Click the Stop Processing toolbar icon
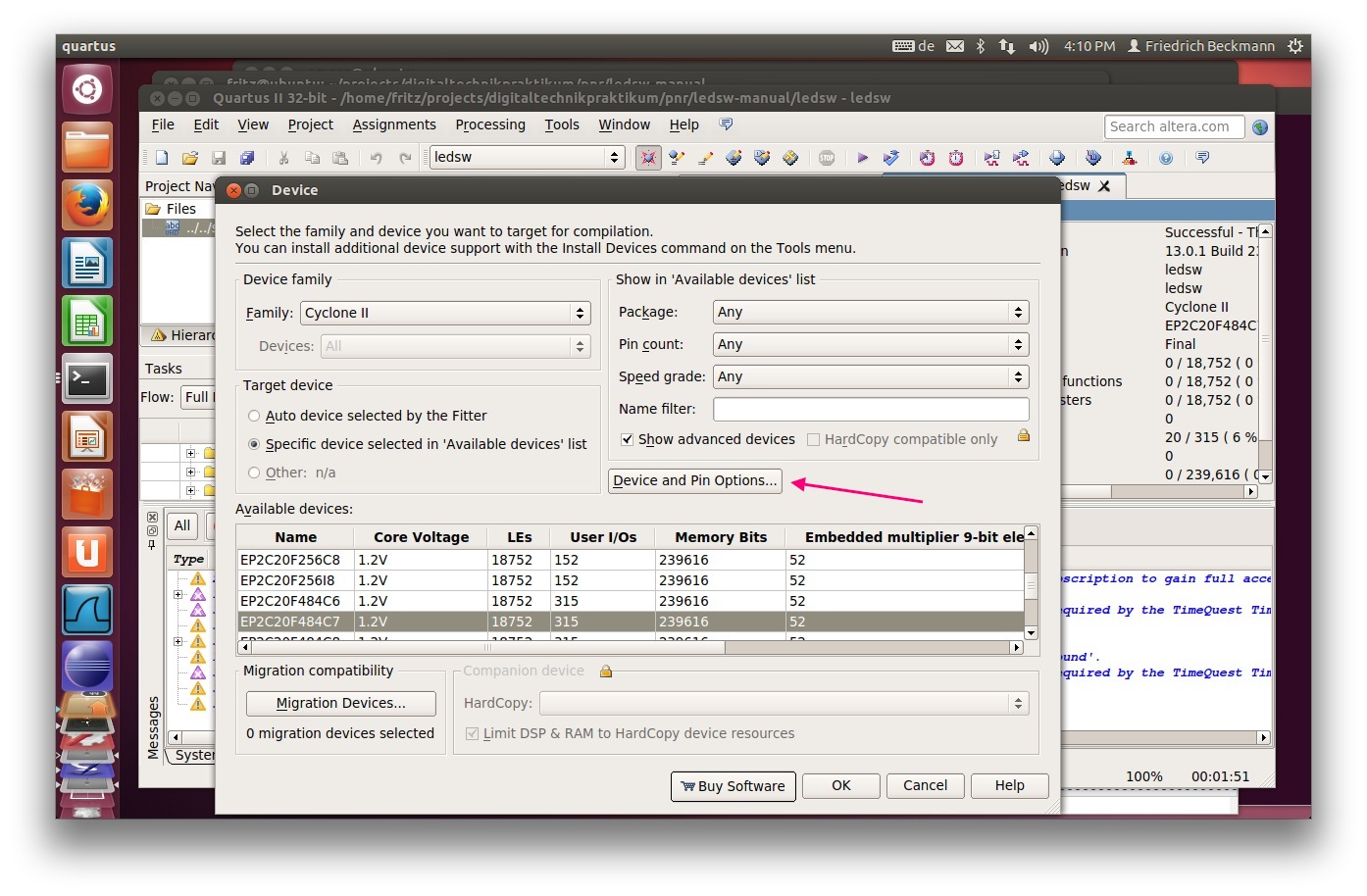Image resolution: width=1367 pixels, height=896 pixels. pyautogui.click(x=827, y=158)
